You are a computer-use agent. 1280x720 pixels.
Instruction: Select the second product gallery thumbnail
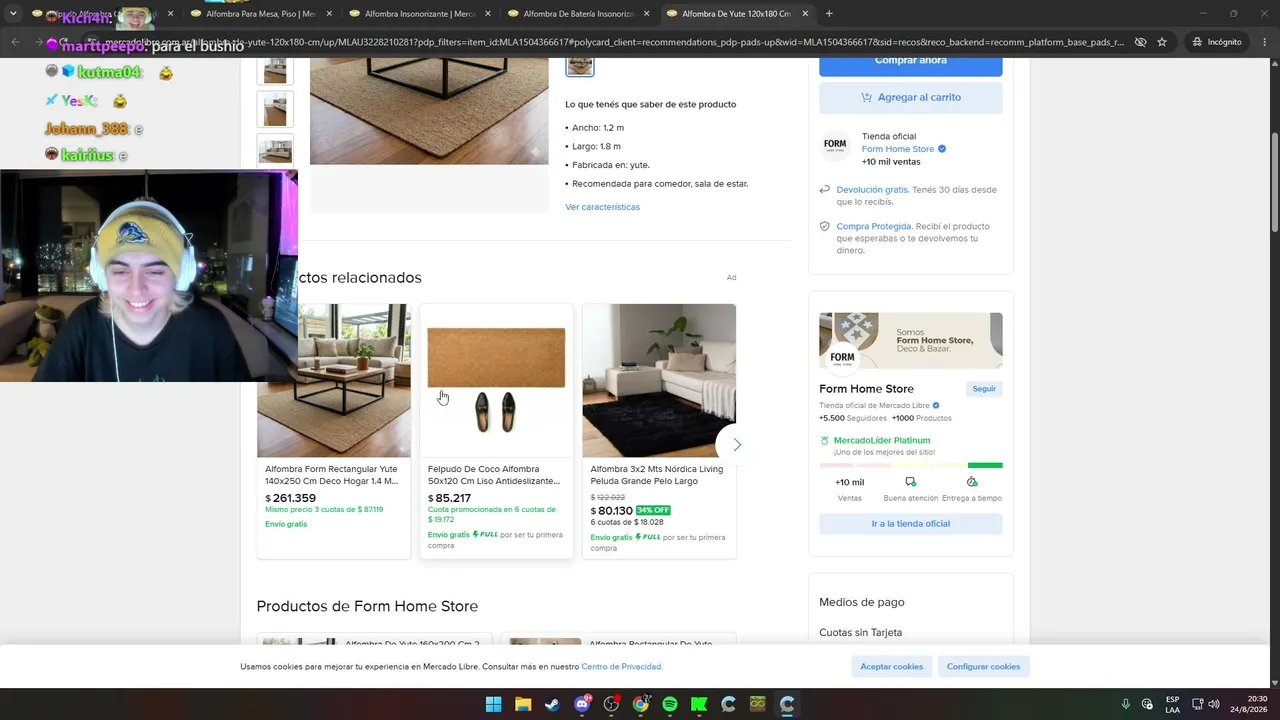(275, 109)
